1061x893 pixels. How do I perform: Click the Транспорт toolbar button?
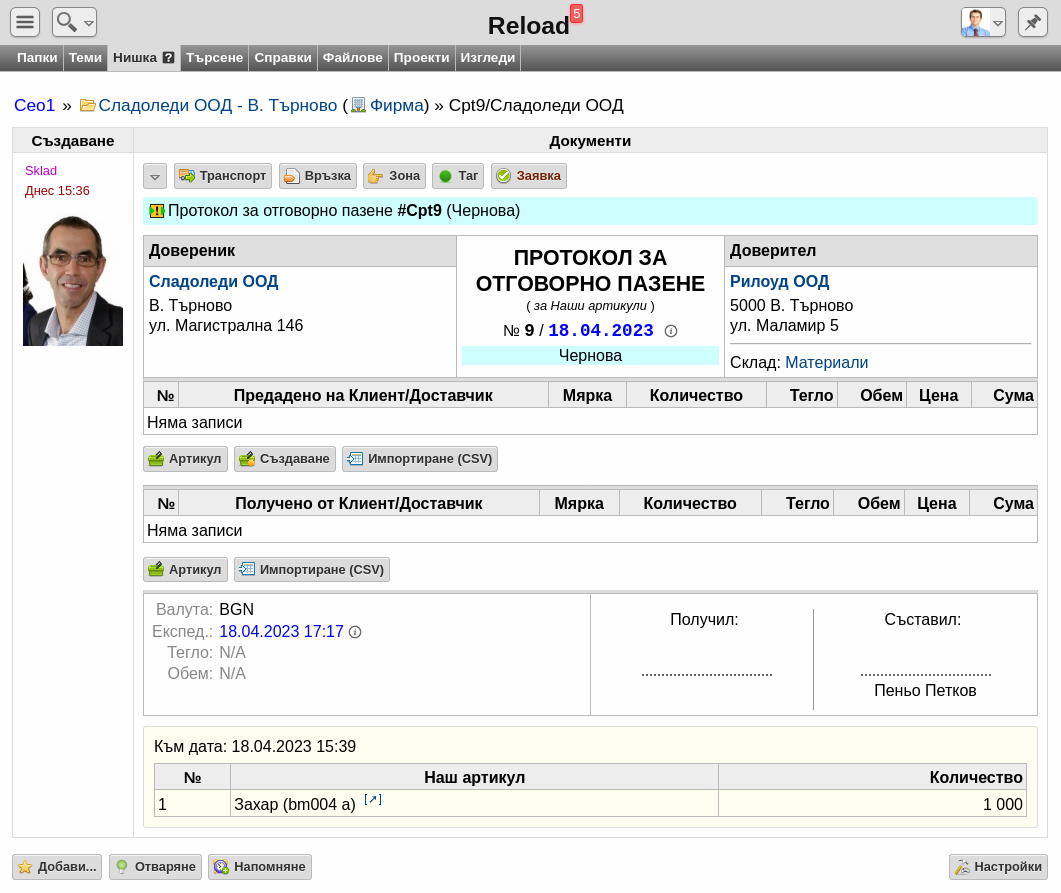coord(223,176)
